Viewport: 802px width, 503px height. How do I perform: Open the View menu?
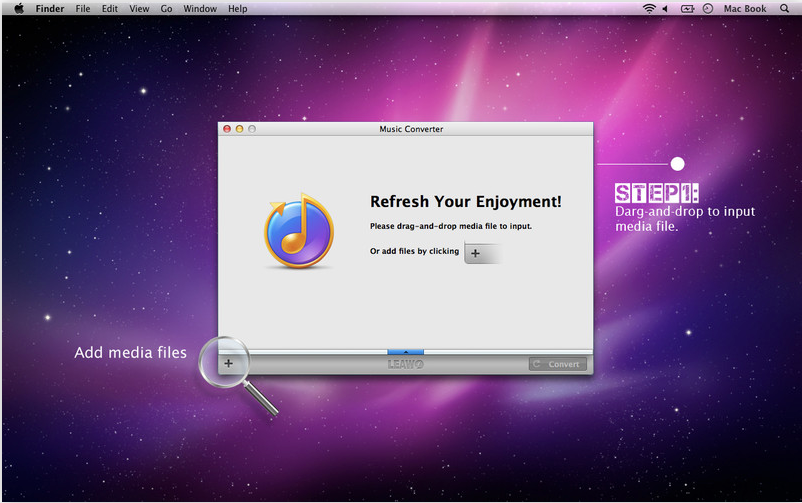click(139, 9)
